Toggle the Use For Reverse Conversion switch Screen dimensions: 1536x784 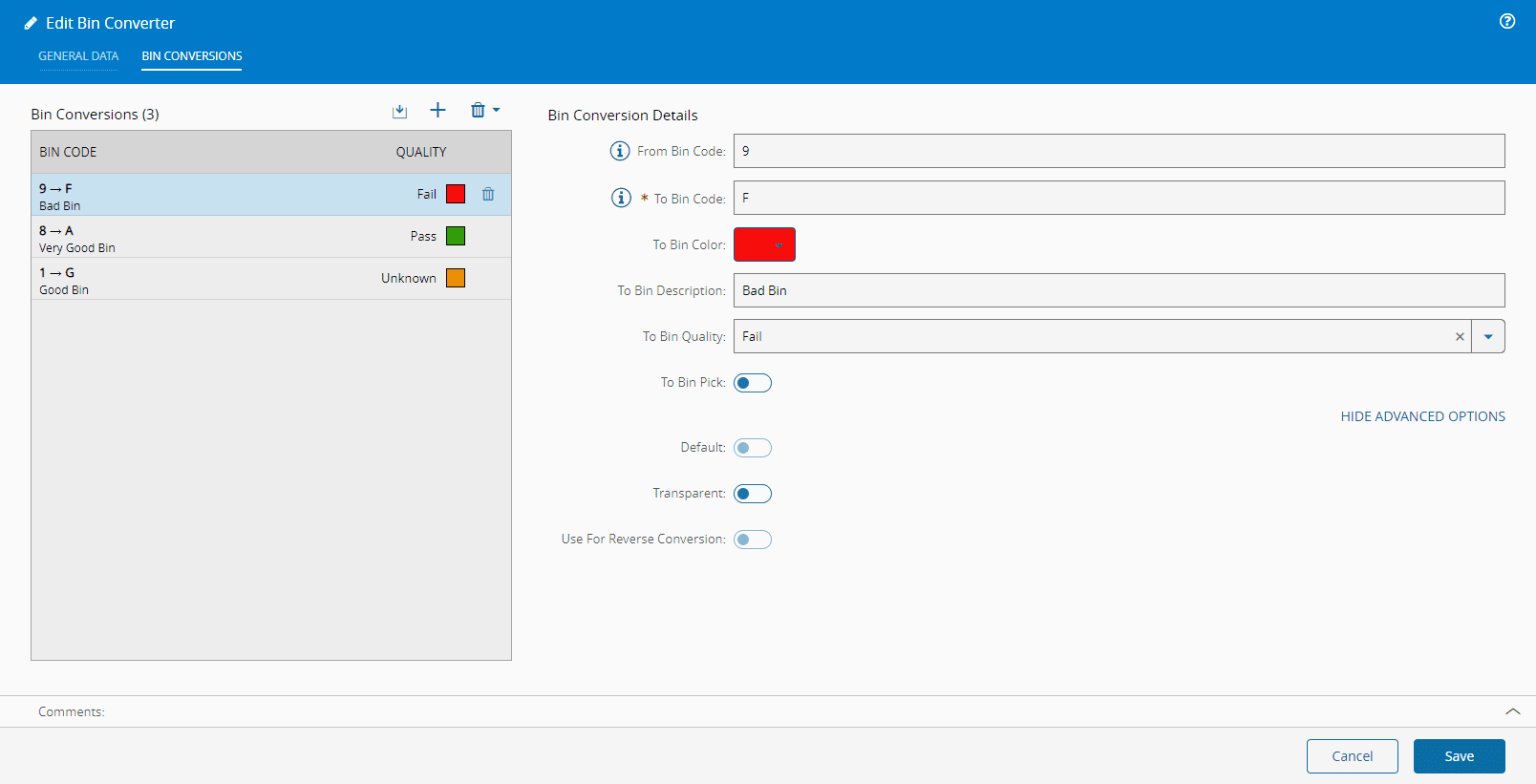[753, 540]
